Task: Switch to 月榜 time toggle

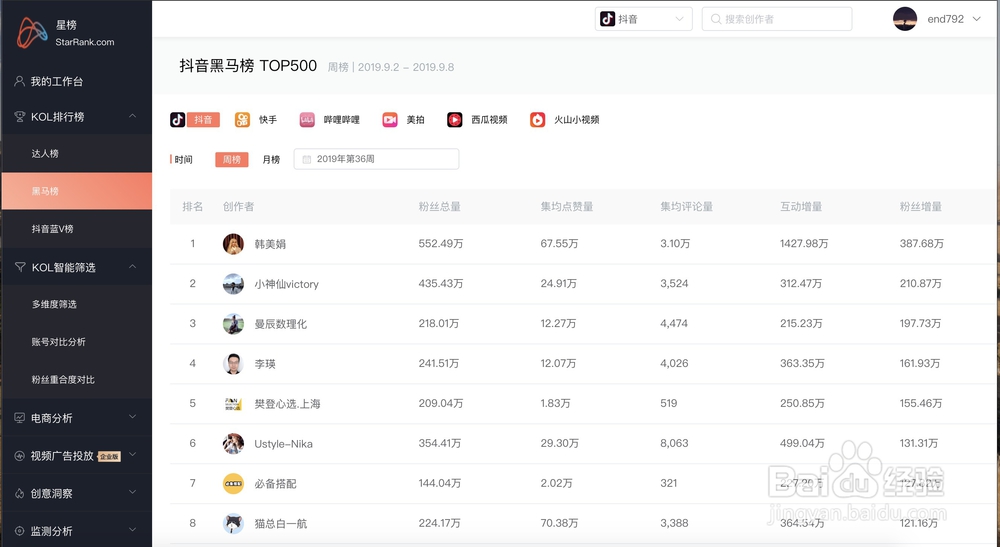Action: tap(271, 159)
